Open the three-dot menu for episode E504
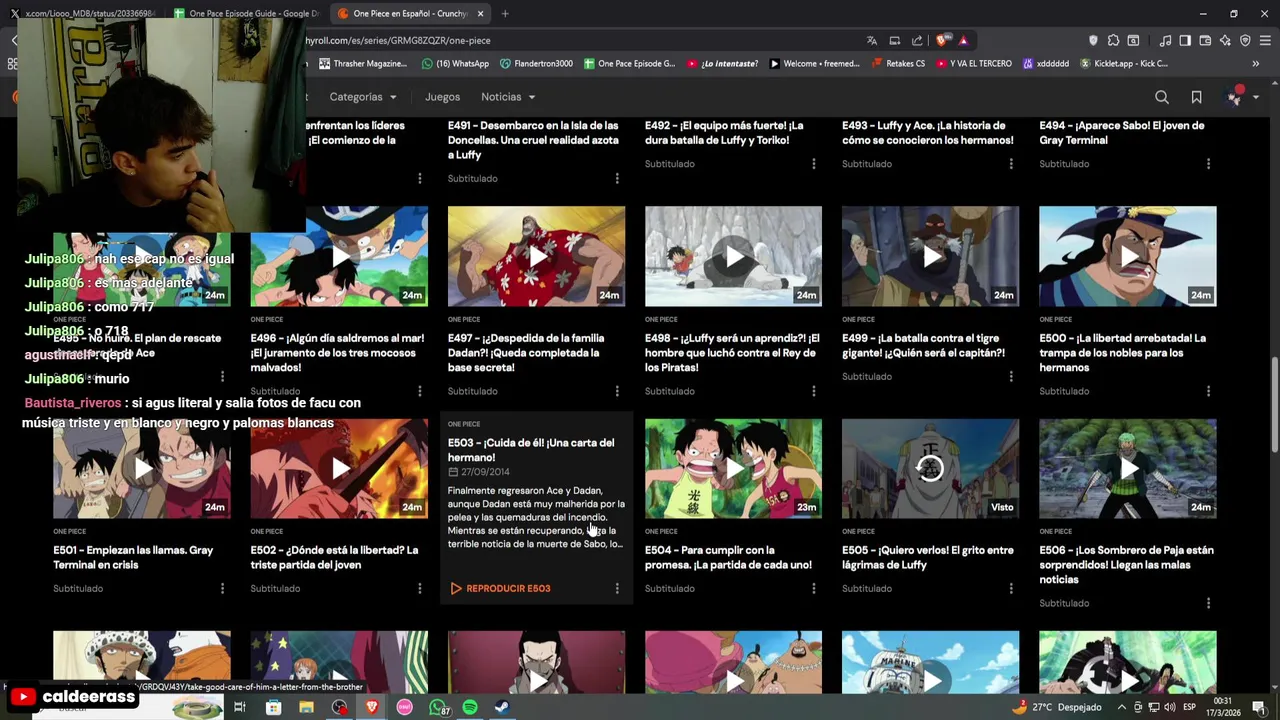This screenshot has width=1280, height=720. click(x=814, y=588)
